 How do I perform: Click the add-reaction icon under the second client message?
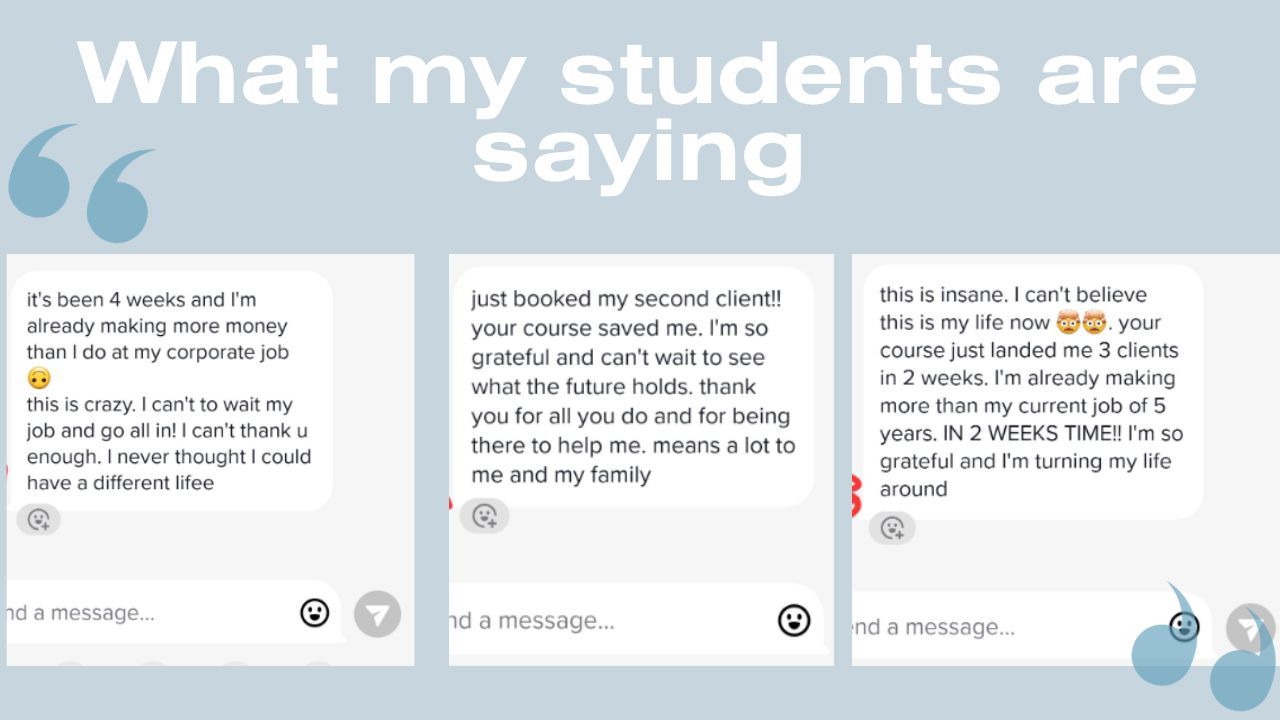pos(484,515)
